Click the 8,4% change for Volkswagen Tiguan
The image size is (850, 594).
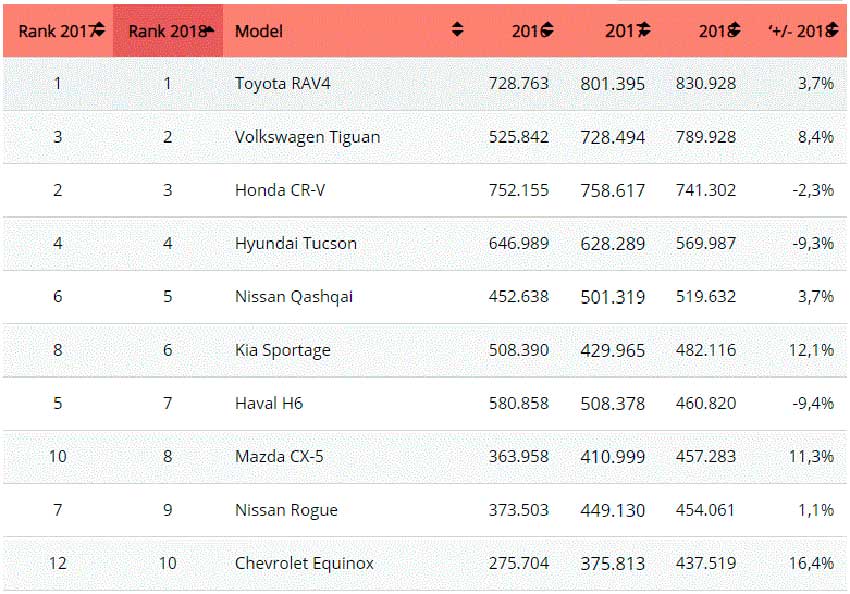pyautogui.click(x=815, y=137)
